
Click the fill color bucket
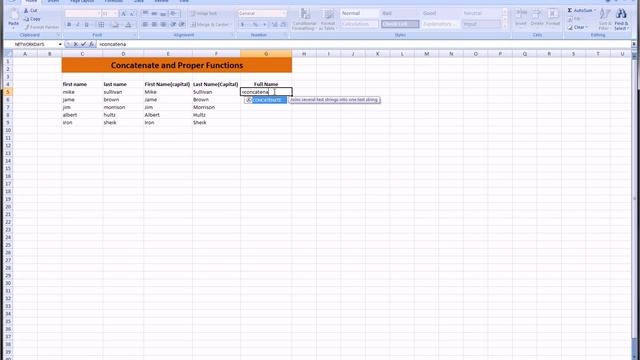click(116, 25)
